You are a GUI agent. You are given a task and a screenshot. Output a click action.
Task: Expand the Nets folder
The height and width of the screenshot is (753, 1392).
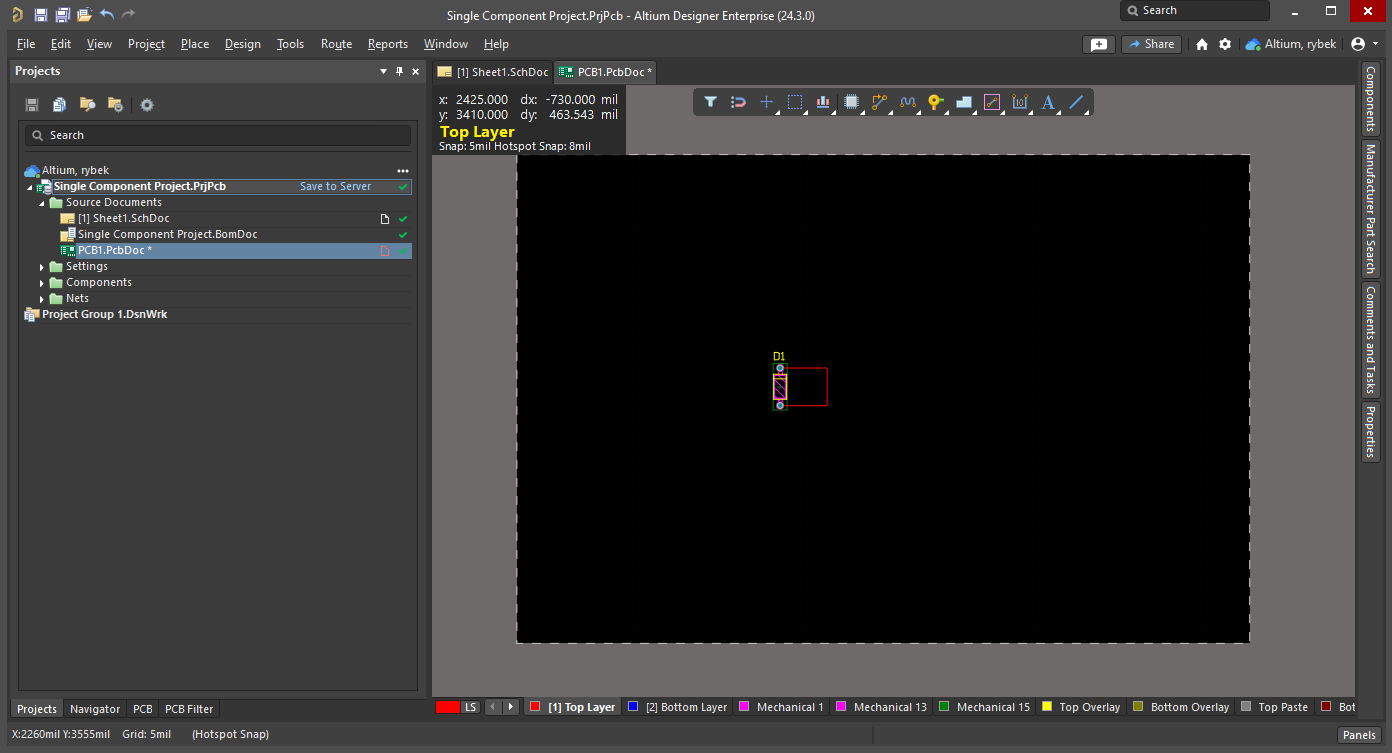(42, 299)
